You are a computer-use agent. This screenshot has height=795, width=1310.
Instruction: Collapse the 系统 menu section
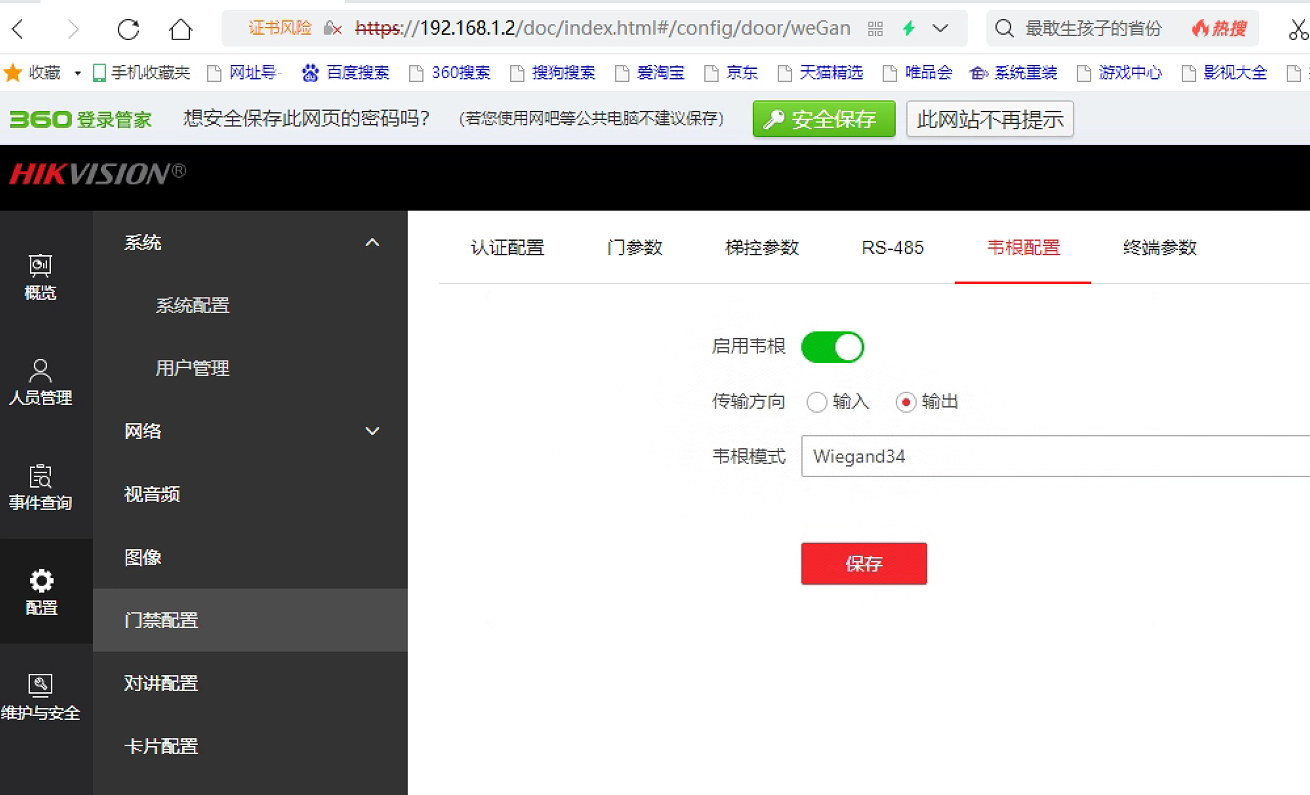point(372,243)
